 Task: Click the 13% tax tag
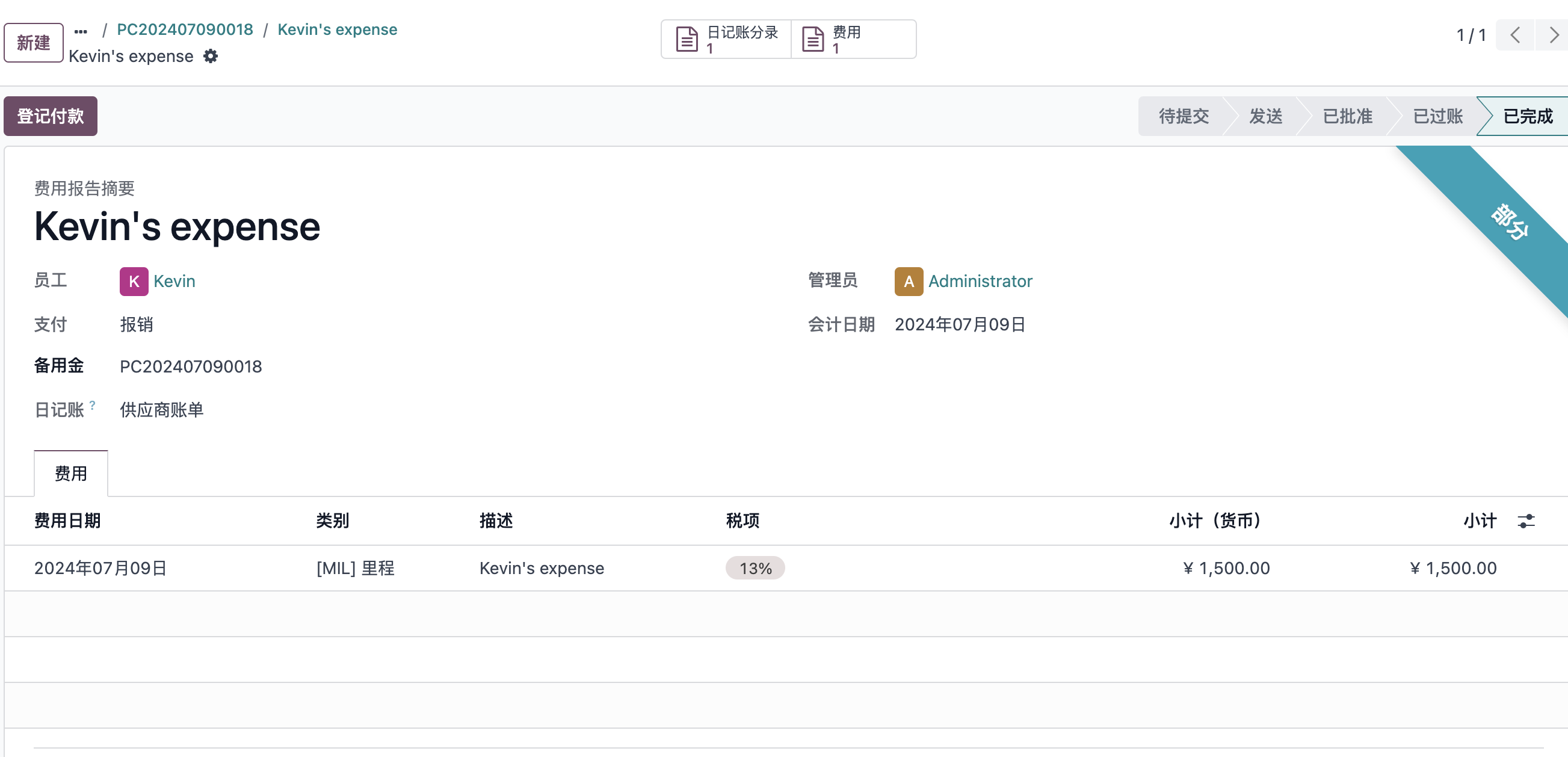coord(755,569)
